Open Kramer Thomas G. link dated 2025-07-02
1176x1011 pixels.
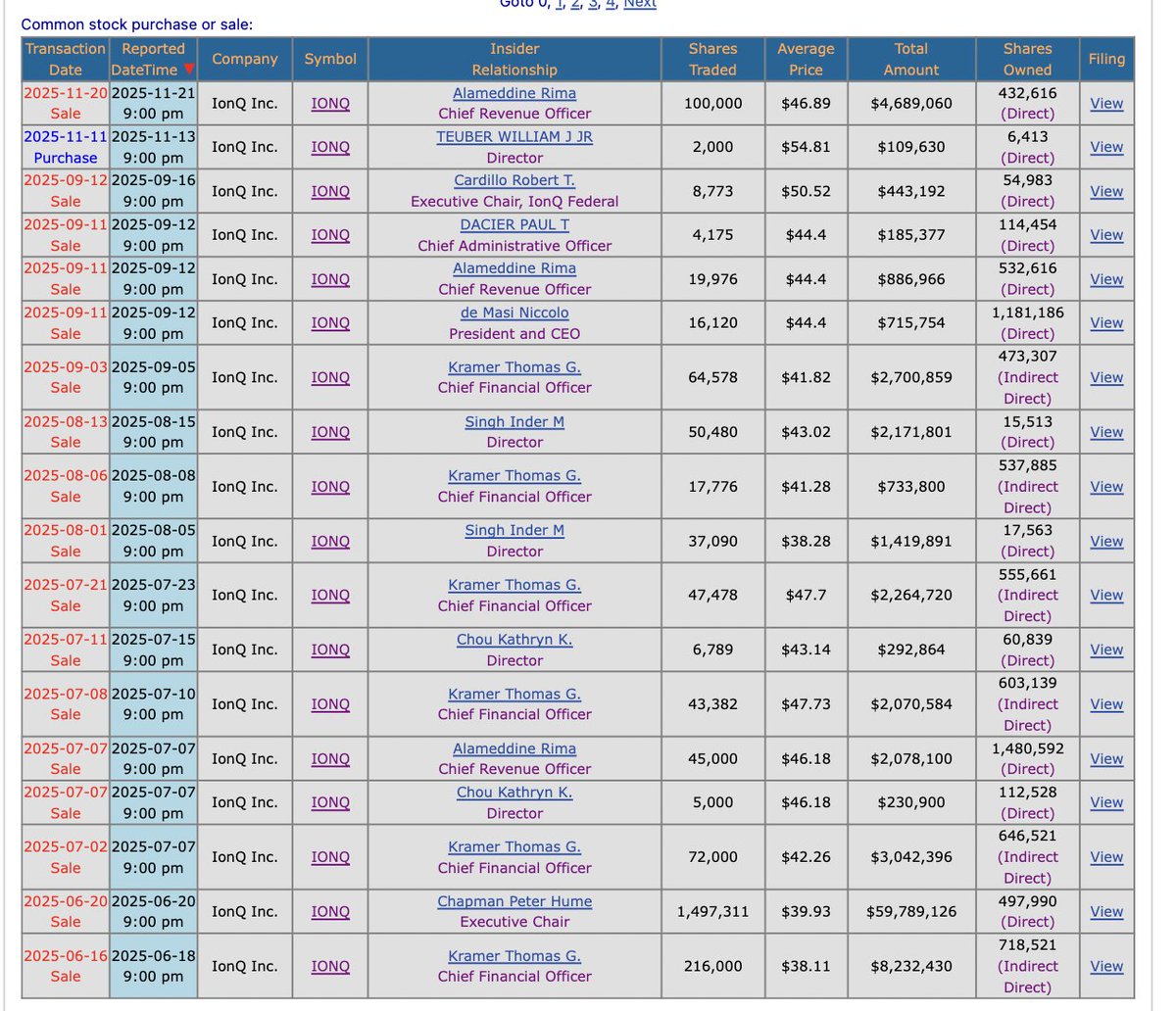coord(514,847)
